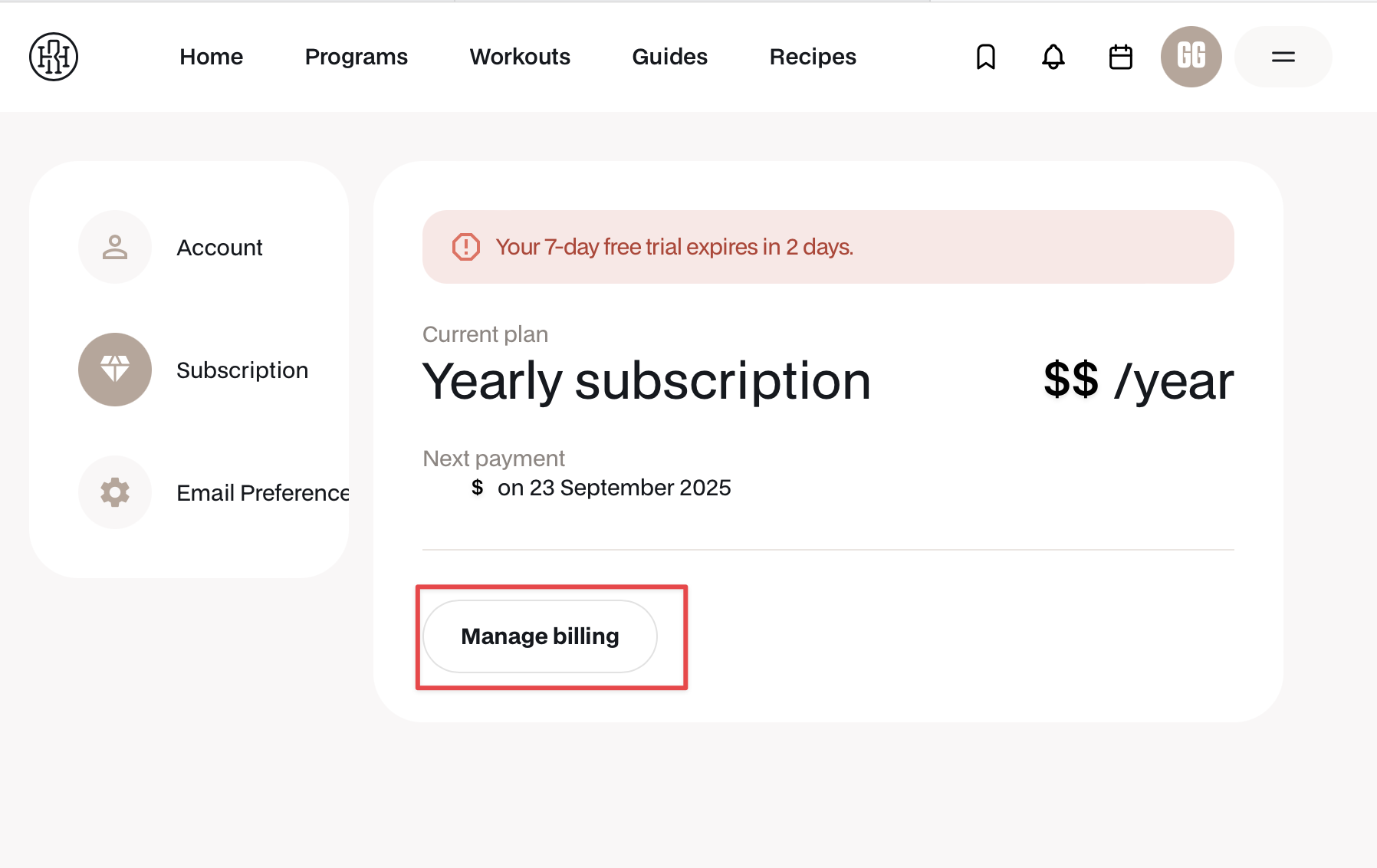Viewport: 1377px width, 868px height.
Task: Open the Recipes nav item
Action: [813, 57]
